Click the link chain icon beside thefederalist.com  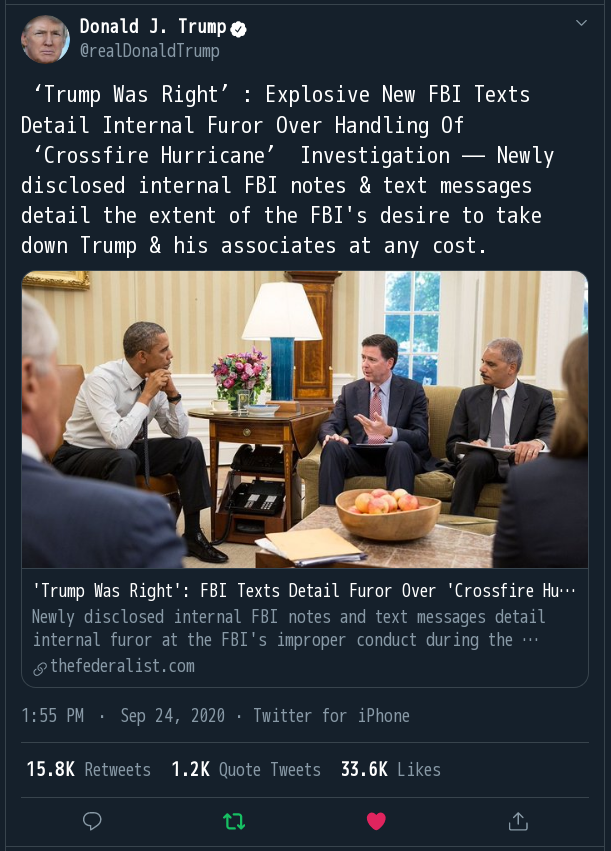click(40, 667)
